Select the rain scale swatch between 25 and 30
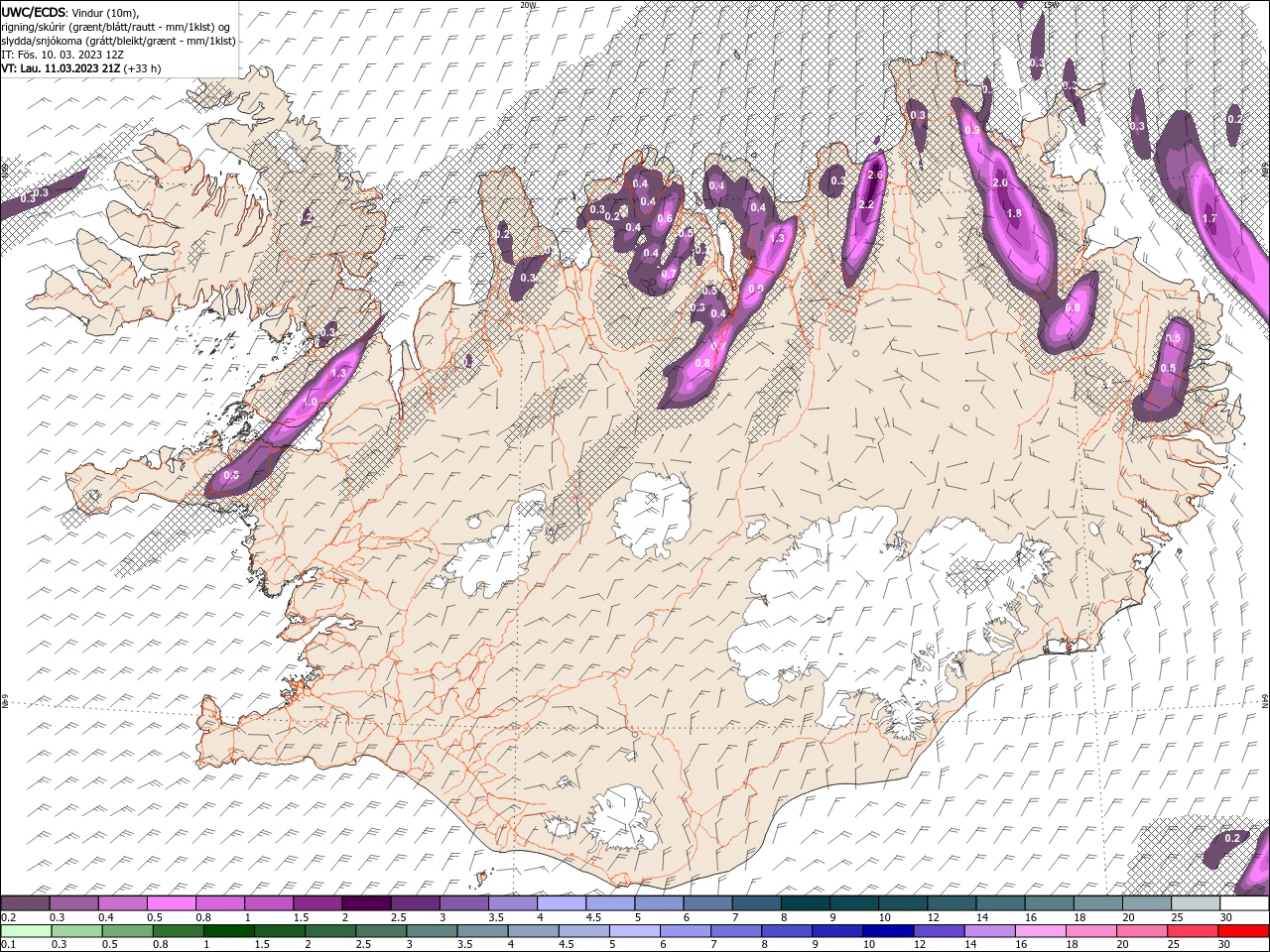The height and width of the screenshot is (952, 1270). 1193,930
